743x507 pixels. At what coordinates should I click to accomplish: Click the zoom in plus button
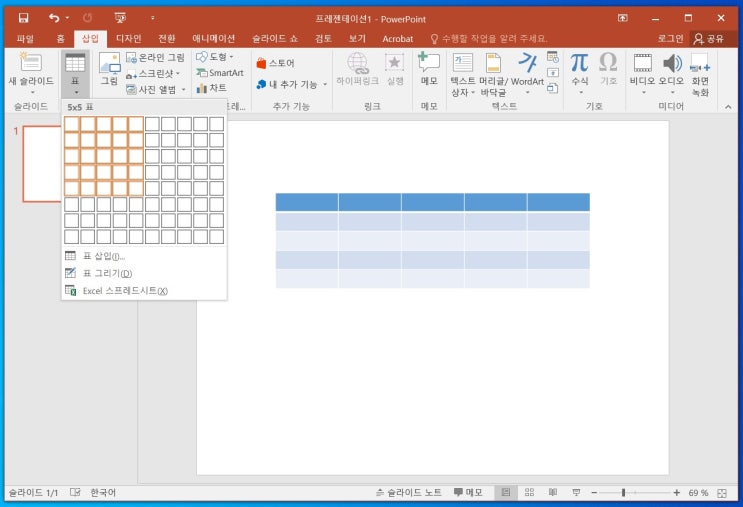point(677,493)
